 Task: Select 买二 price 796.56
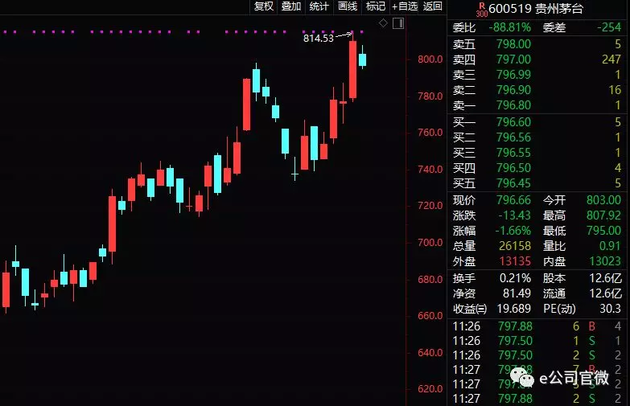[513, 137]
